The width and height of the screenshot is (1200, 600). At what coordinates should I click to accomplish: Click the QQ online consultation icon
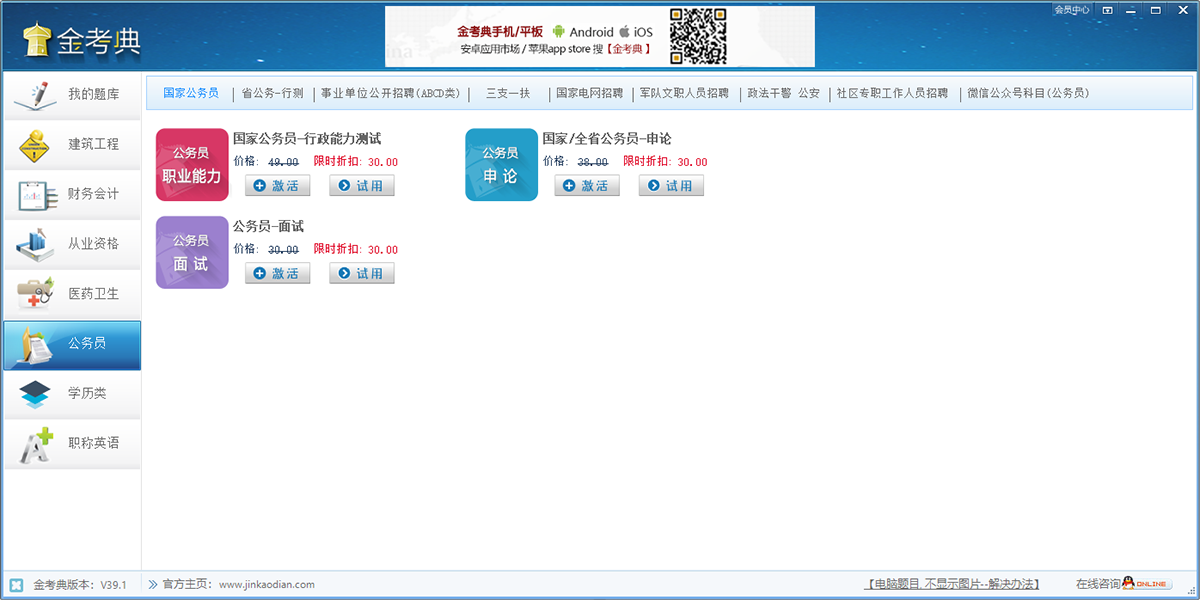[1146, 584]
